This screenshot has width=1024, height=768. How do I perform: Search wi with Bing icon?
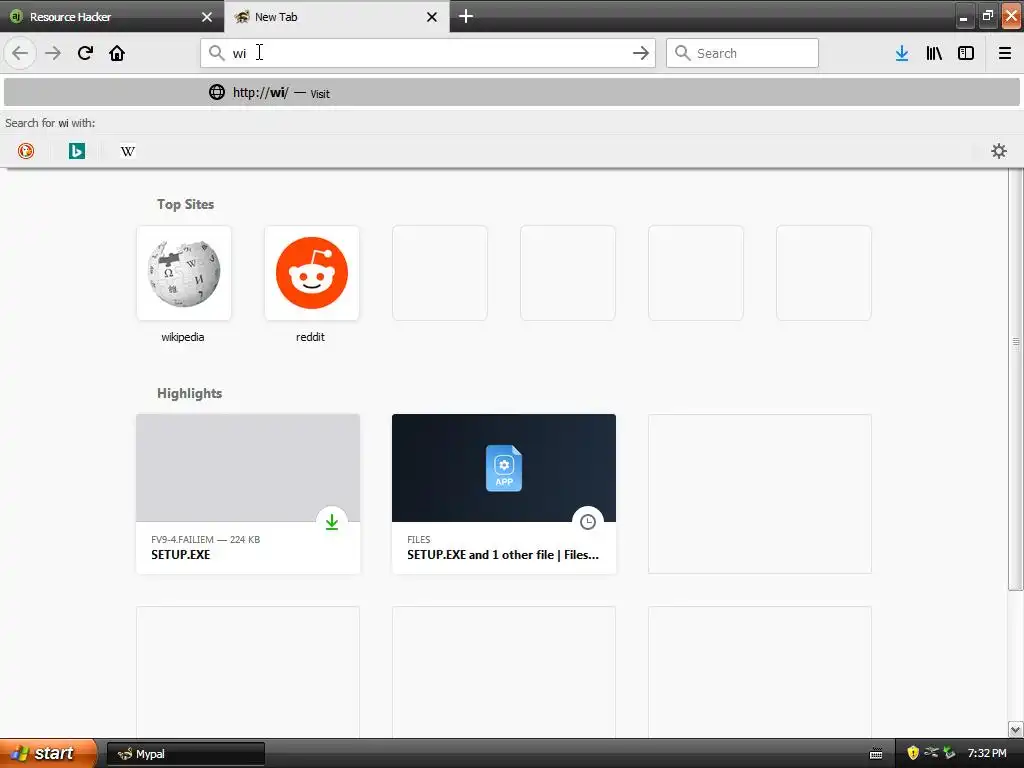click(76, 151)
